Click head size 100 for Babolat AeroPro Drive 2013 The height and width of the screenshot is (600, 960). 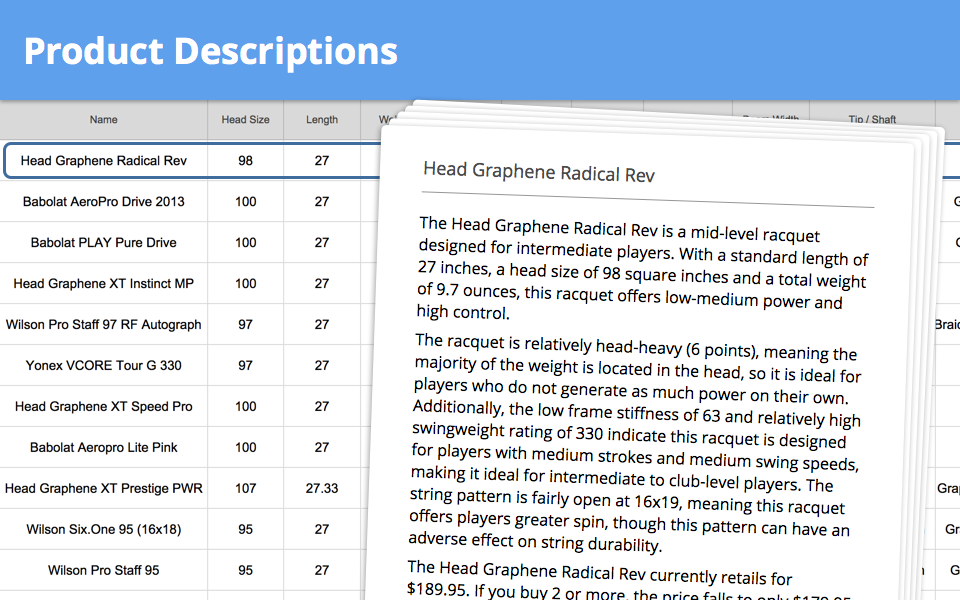coord(246,201)
